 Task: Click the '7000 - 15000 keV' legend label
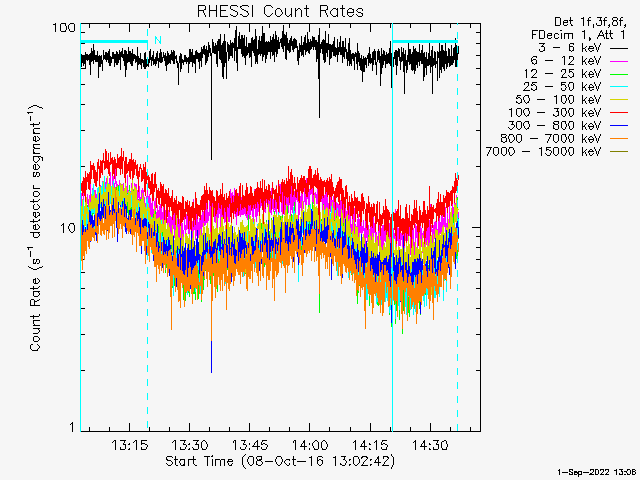(543, 151)
